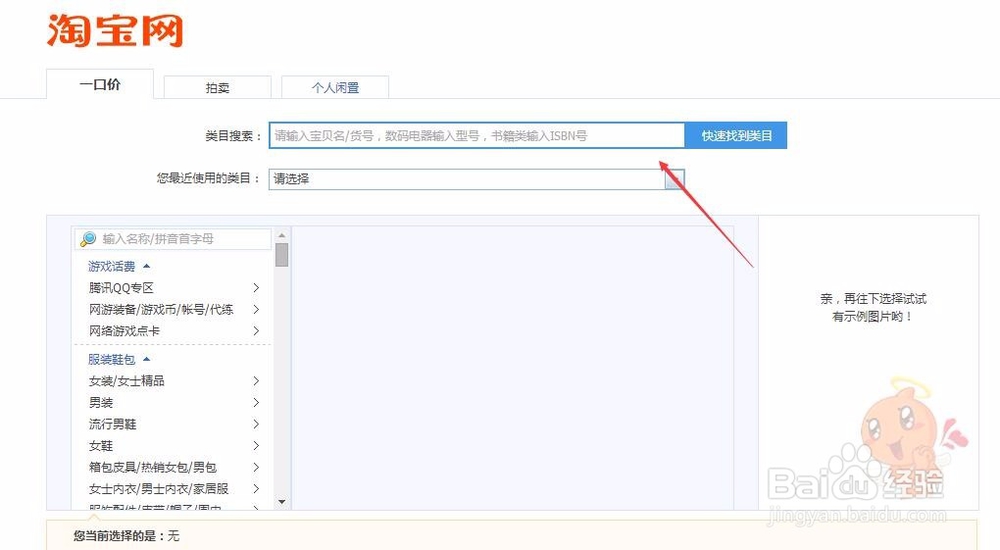This screenshot has height=550, width=1000.
Task: Click the 您当前选择的是：无 status text
Action: 126,536
